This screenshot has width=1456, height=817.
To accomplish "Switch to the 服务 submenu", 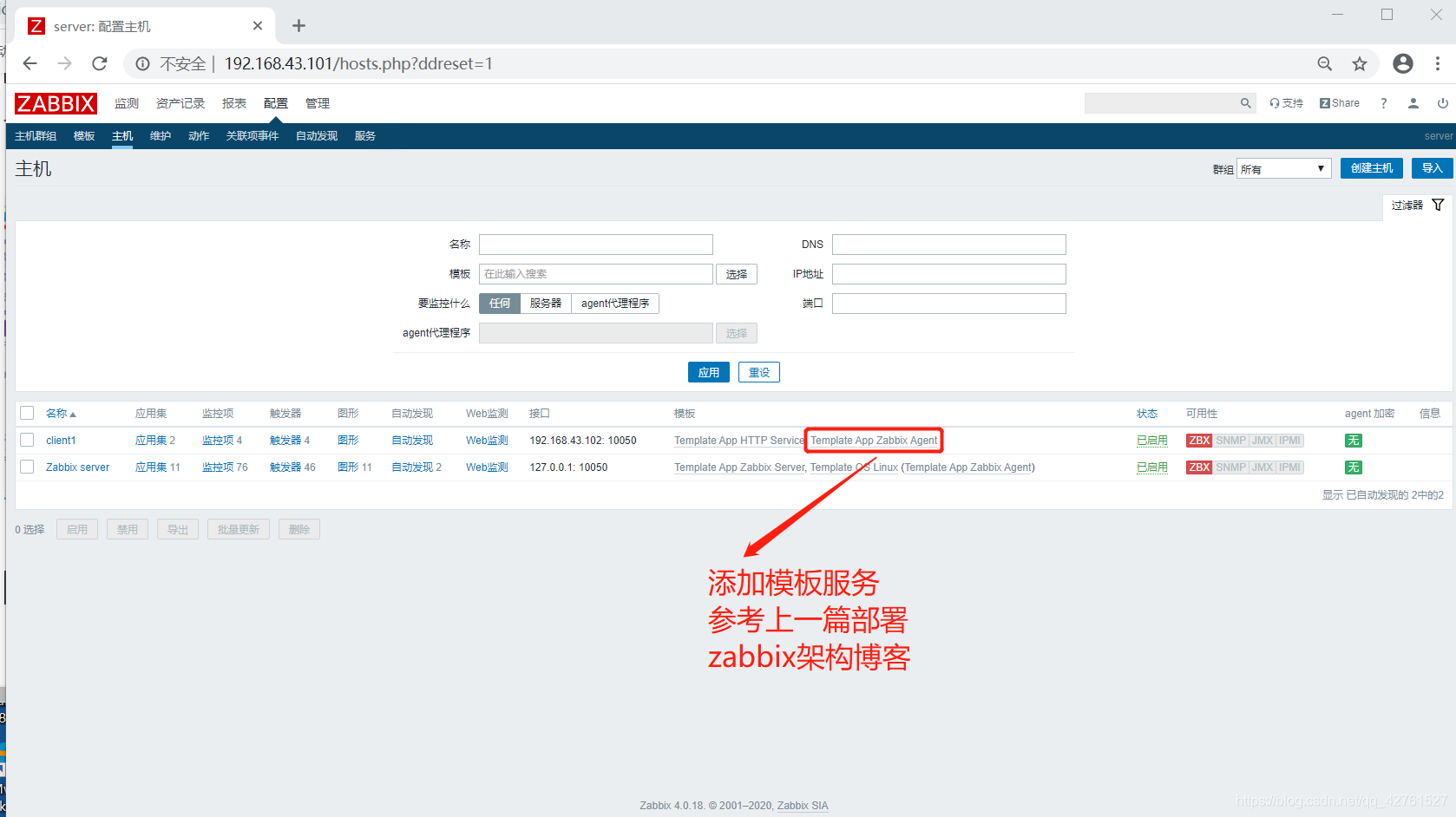I will 365,136.
